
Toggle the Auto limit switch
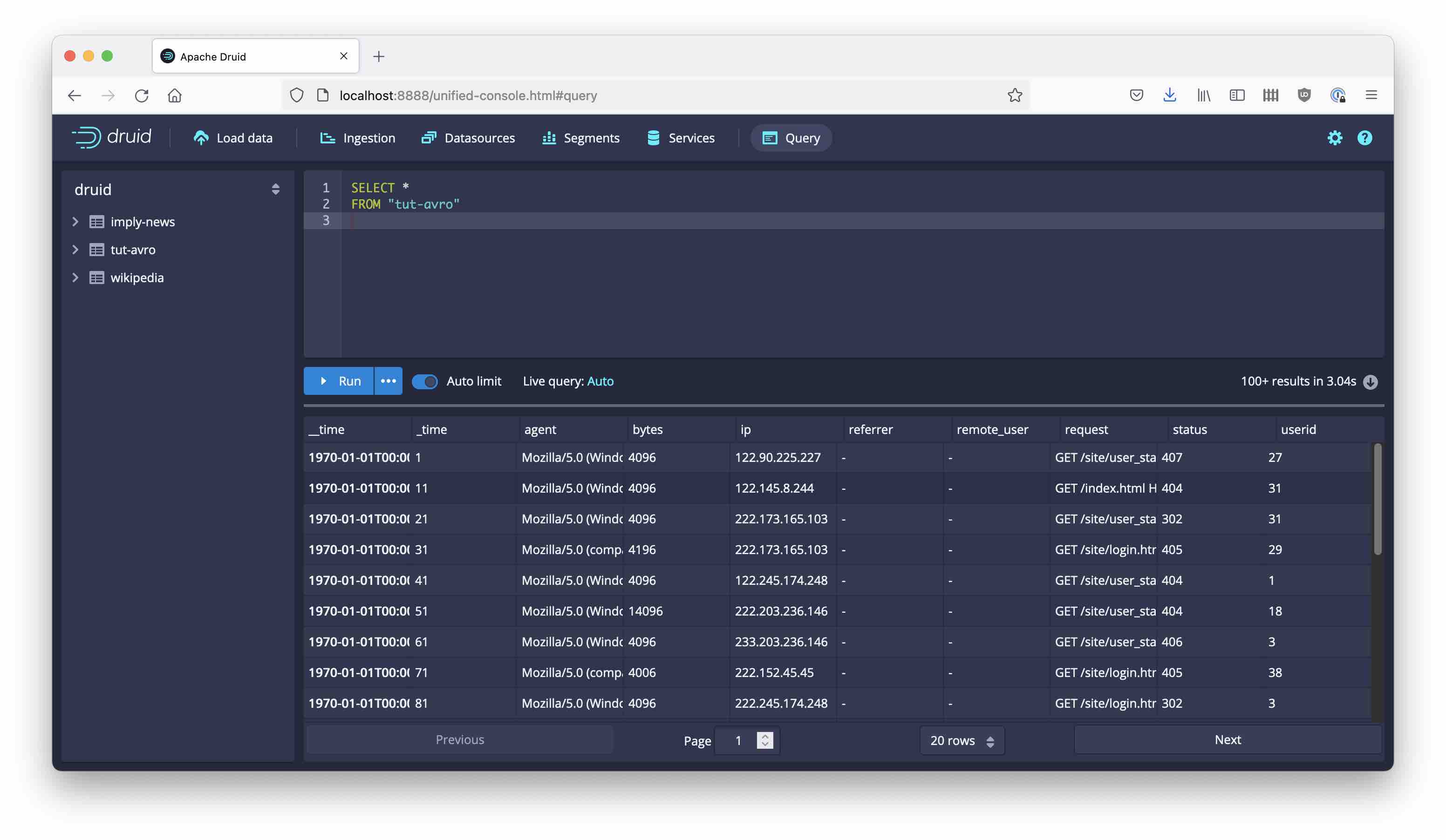(x=424, y=381)
